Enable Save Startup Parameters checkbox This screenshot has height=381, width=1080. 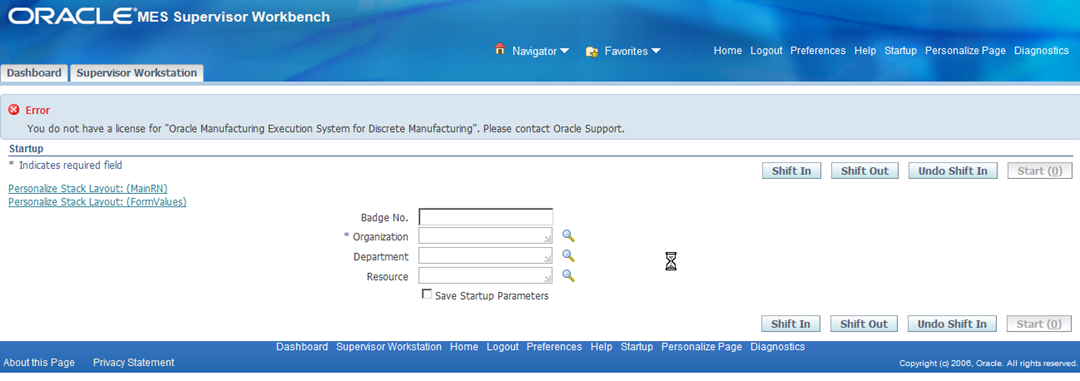(x=427, y=294)
